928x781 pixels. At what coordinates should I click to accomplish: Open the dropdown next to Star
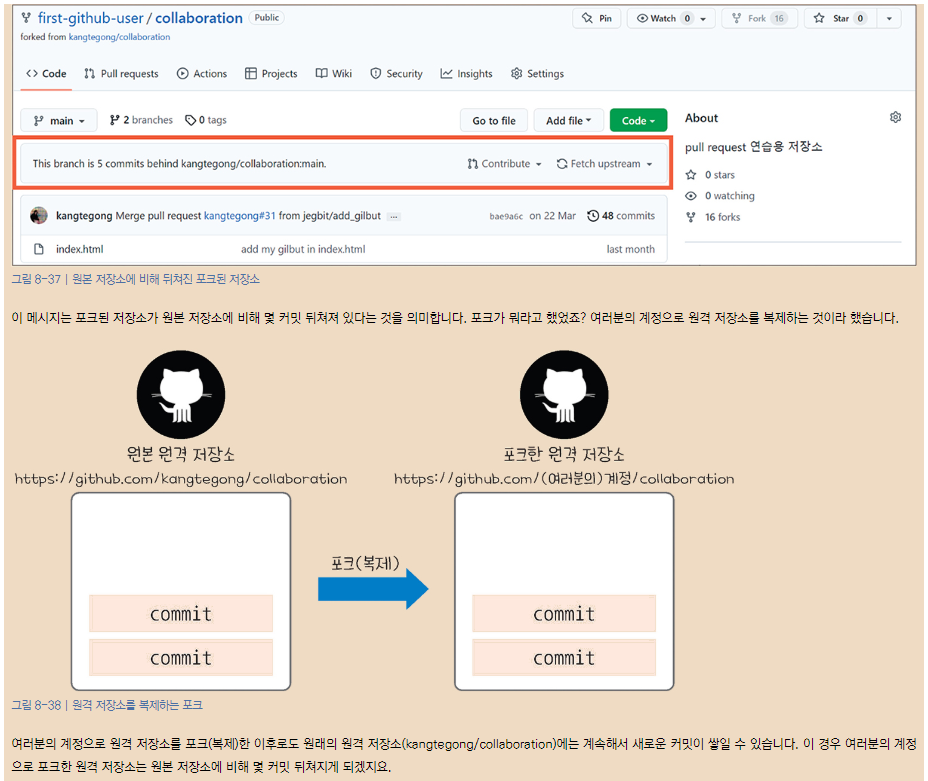[889, 18]
